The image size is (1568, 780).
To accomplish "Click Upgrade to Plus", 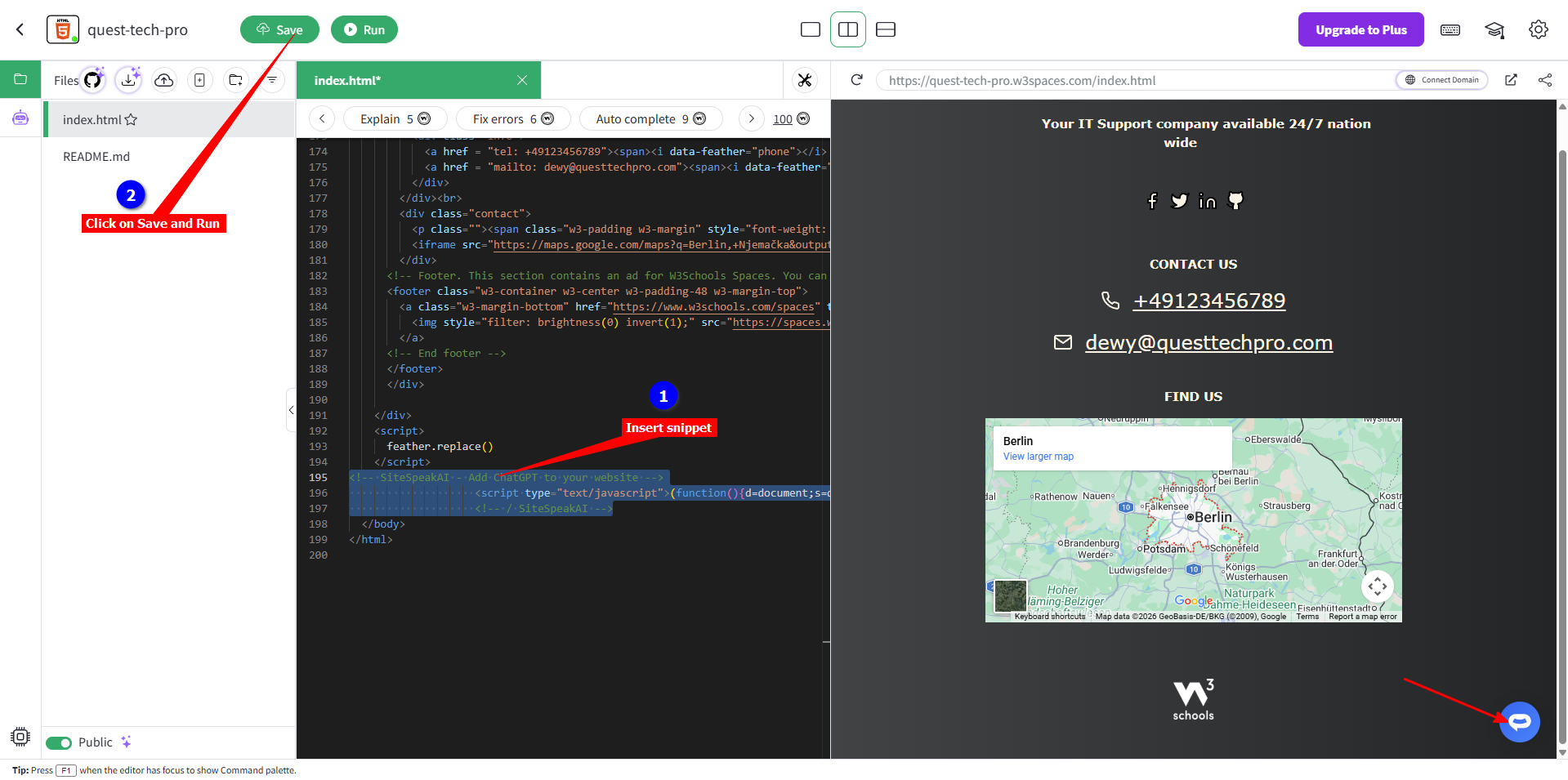I will [x=1360, y=29].
